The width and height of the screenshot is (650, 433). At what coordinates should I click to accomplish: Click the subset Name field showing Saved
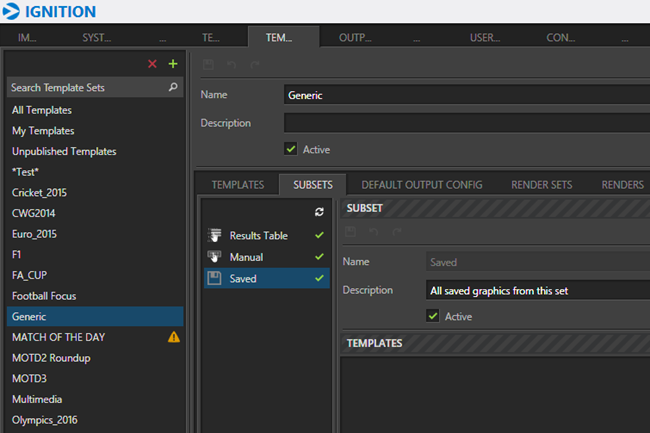538,262
